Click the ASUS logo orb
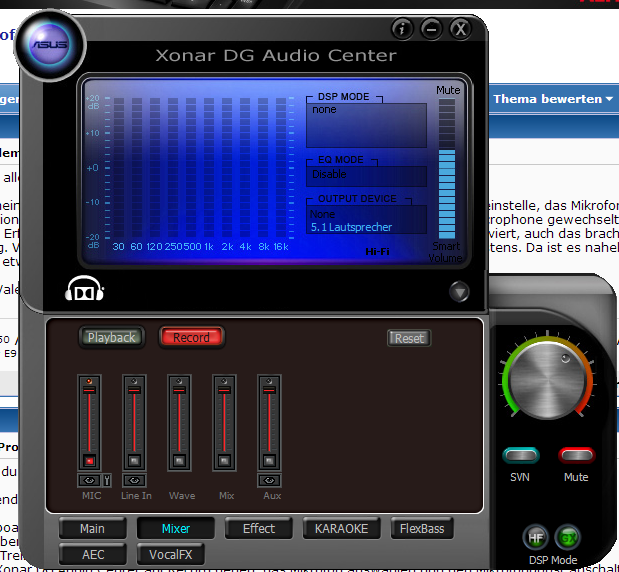Image resolution: width=619 pixels, height=572 pixels. point(50,45)
